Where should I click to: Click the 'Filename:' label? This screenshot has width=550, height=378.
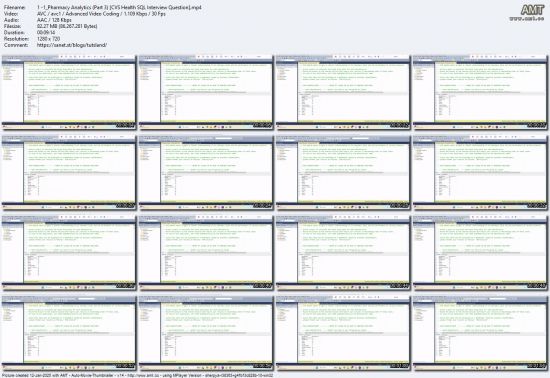click(x=15, y=7)
